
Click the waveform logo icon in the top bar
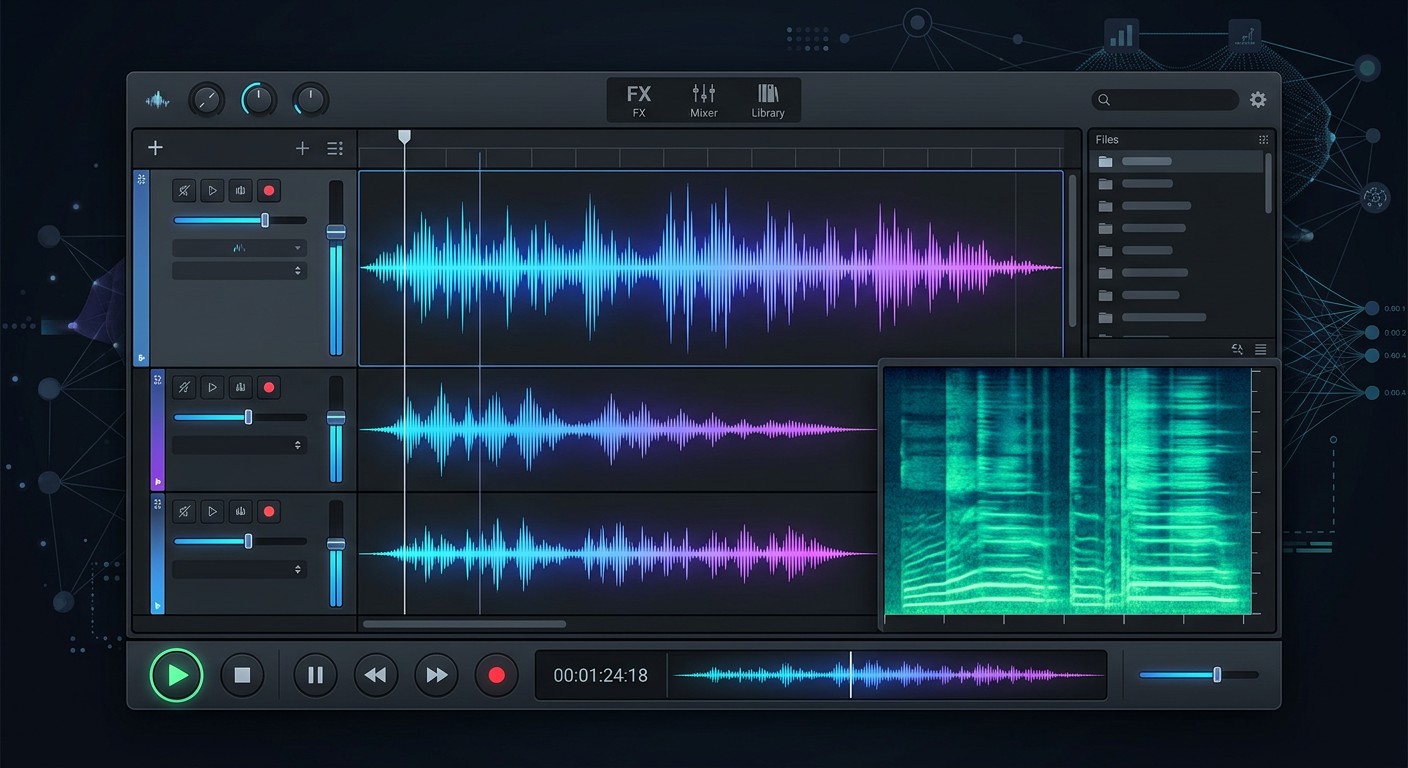(x=157, y=100)
